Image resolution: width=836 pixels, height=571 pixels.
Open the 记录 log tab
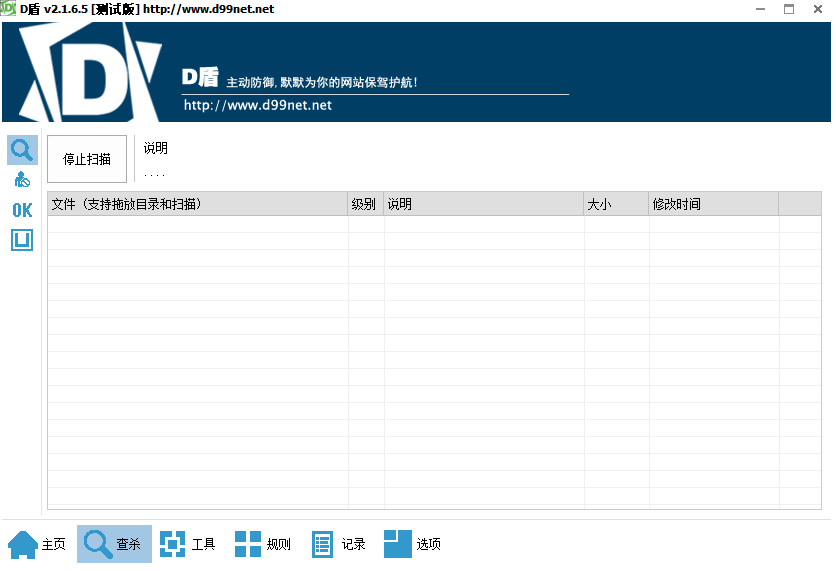pos(339,544)
